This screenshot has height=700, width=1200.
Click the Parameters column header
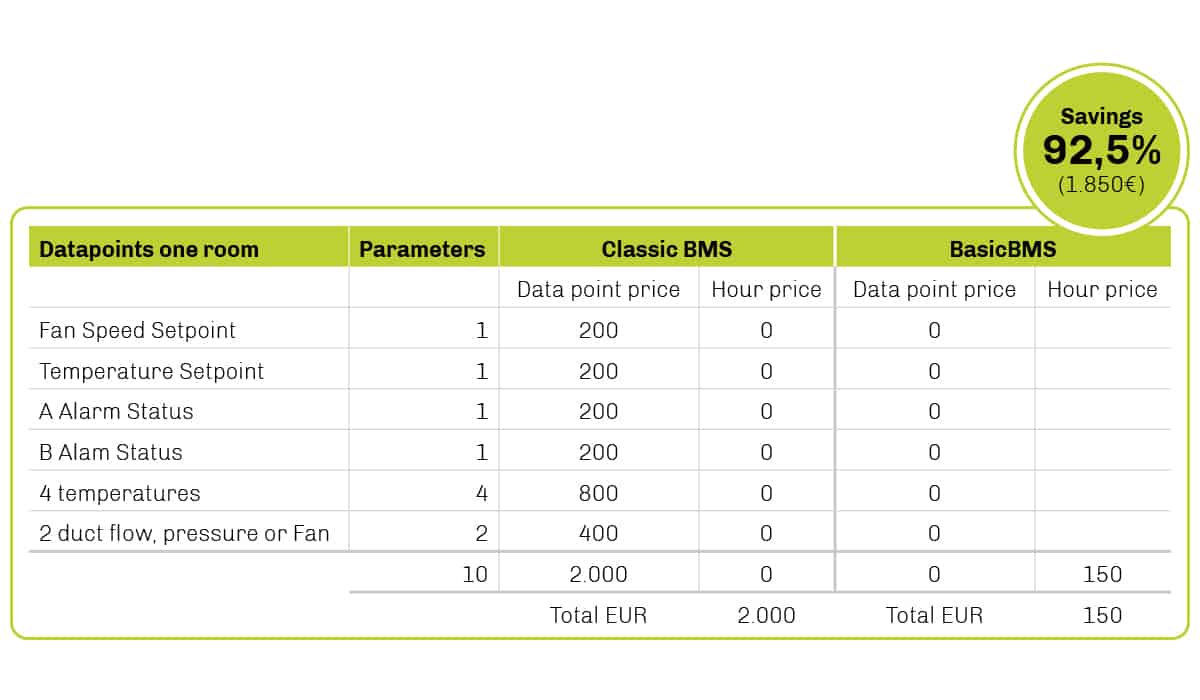pyautogui.click(x=423, y=248)
